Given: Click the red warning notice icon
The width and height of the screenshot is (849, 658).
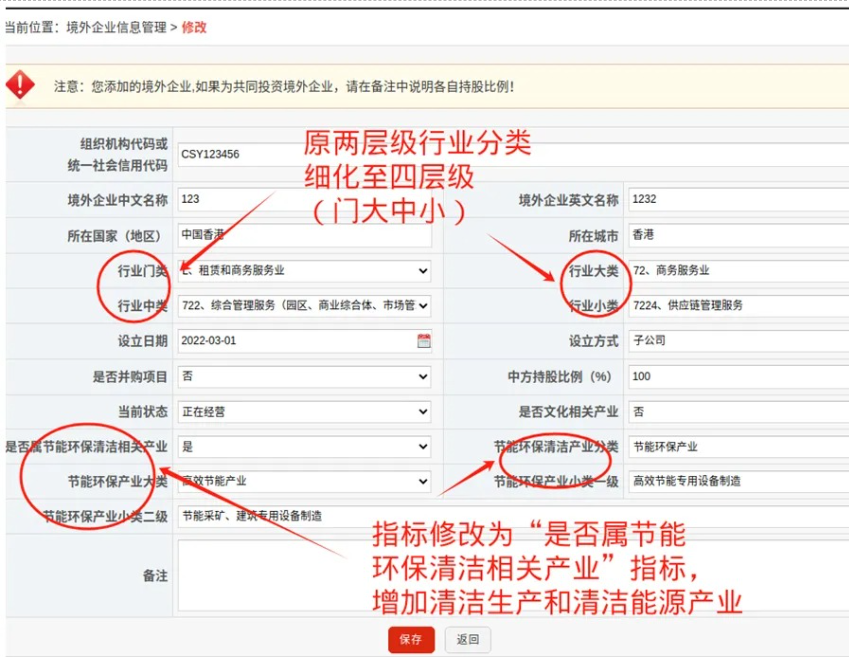Looking at the screenshot, I should (x=20, y=85).
